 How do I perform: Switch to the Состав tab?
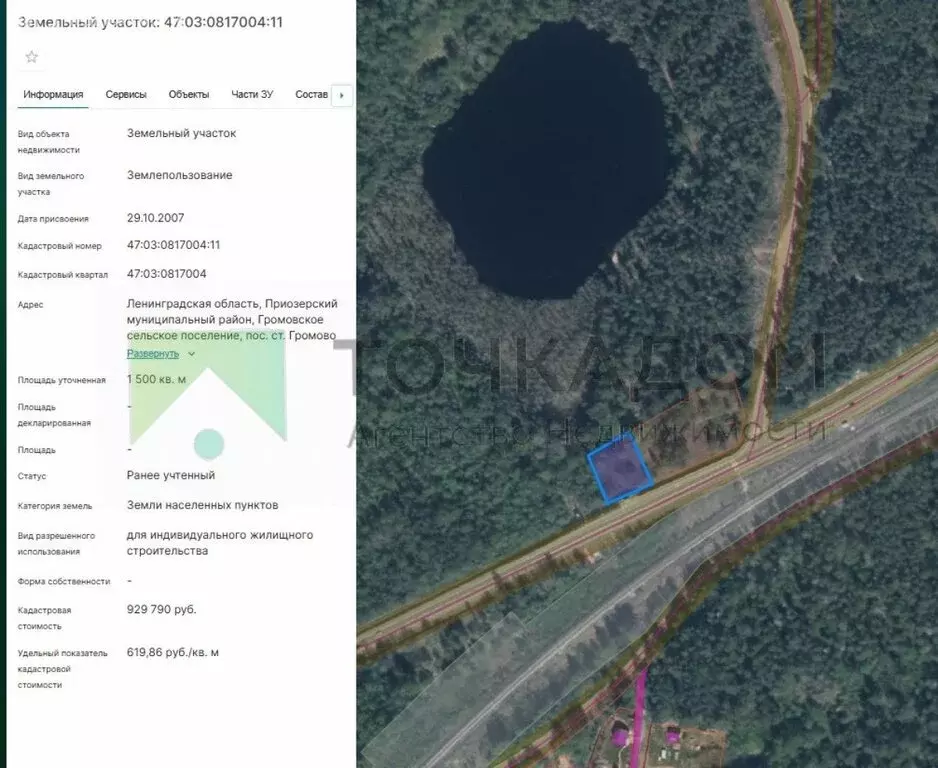[x=312, y=95]
